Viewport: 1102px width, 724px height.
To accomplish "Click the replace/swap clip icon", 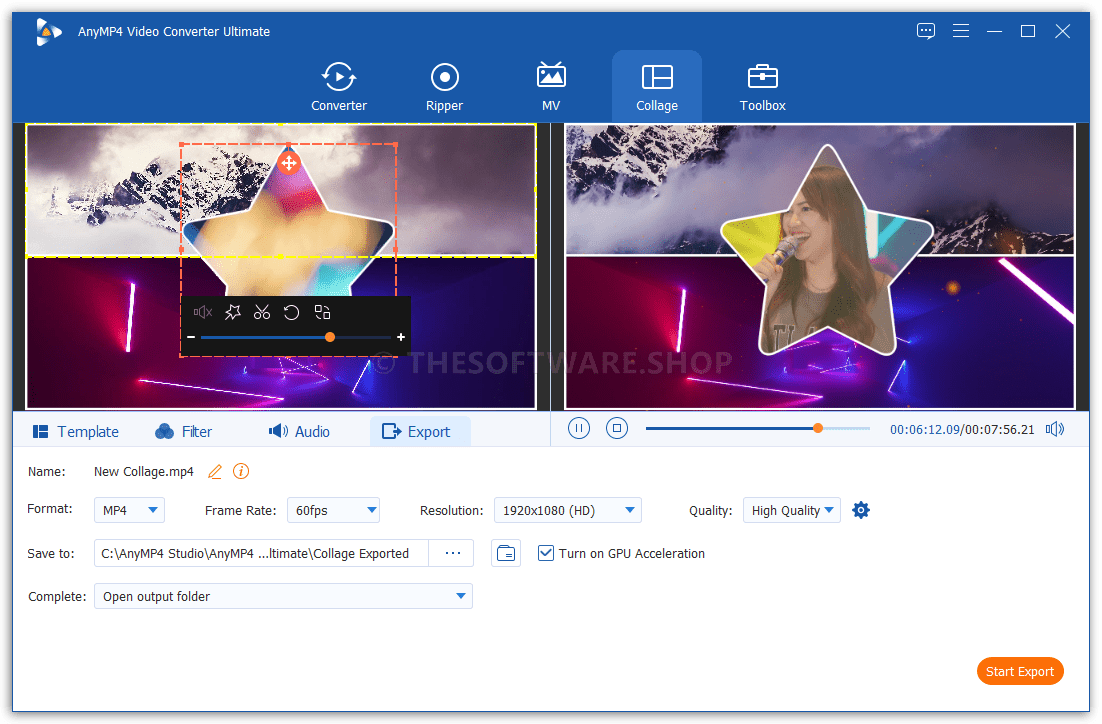I will pos(322,312).
